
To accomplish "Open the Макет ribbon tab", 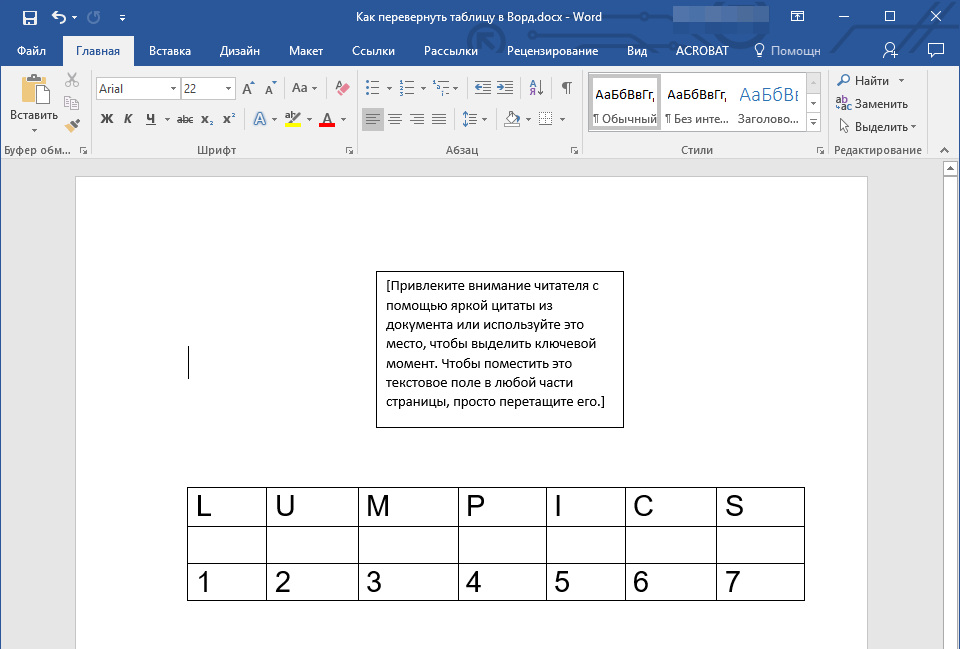I will [306, 50].
